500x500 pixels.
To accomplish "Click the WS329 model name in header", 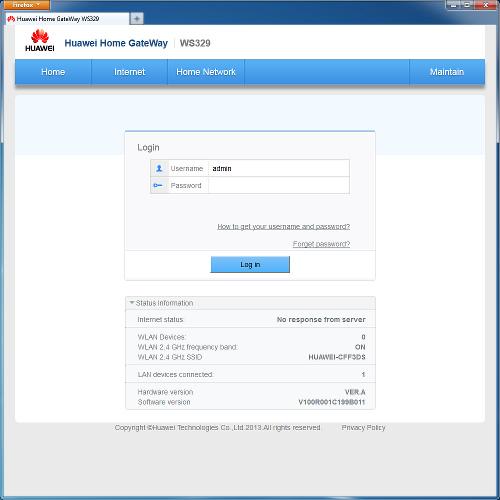I will point(195,43).
